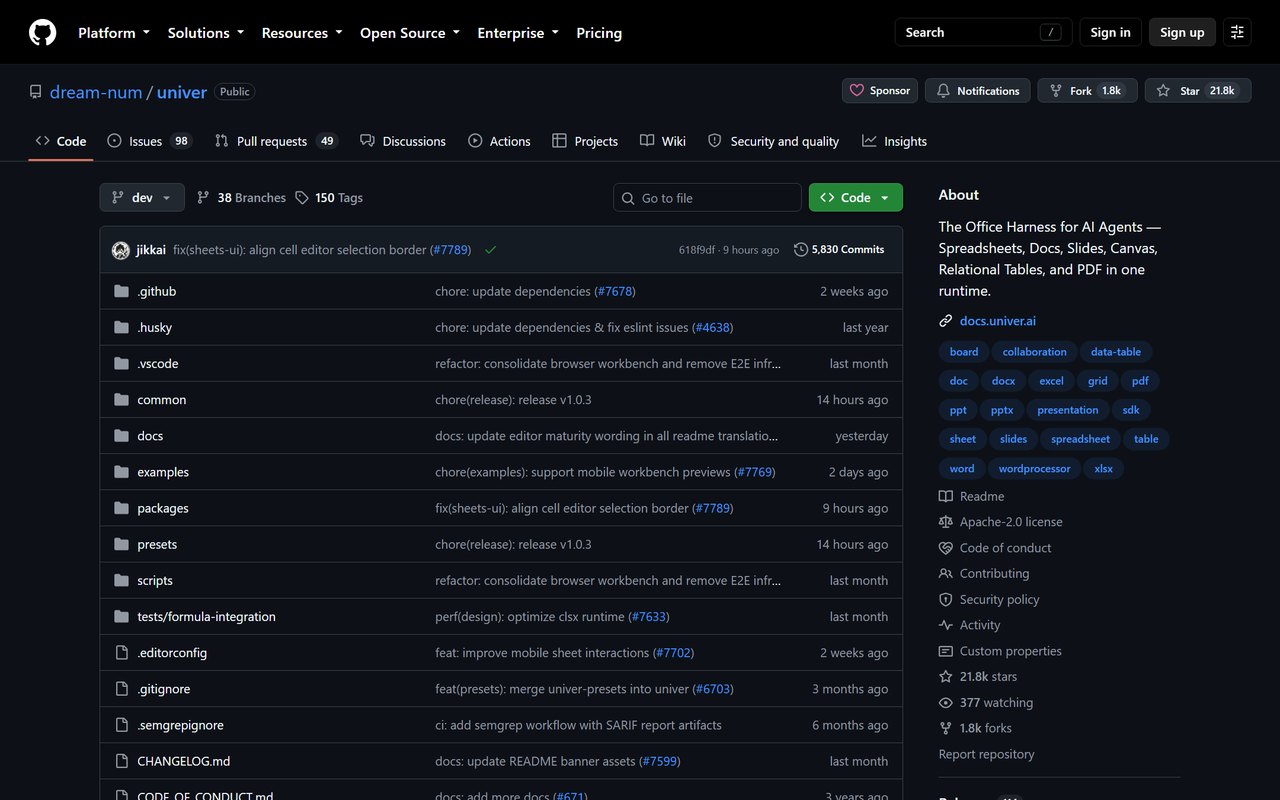Image resolution: width=1280 pixels, height=800 pixels.
Task: Open the Actions tab
Action: coord(499,141)
